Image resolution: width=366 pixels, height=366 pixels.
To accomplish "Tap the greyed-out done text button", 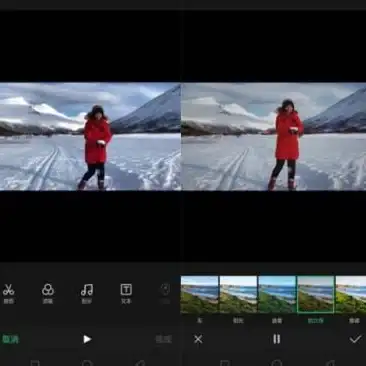I will (164, 339).
